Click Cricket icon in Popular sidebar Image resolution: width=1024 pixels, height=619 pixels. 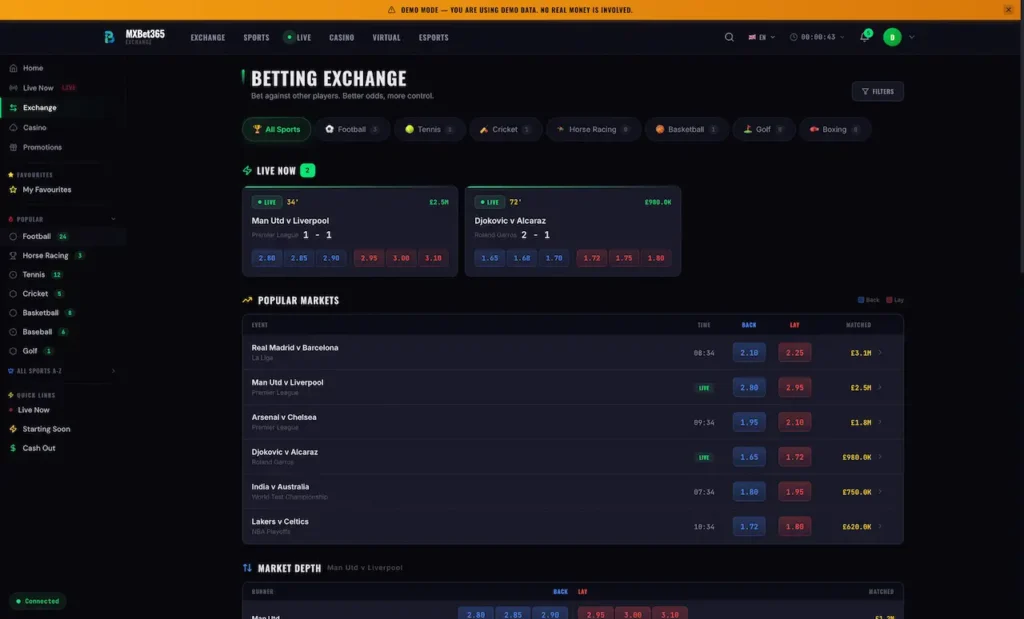(13, 294)
